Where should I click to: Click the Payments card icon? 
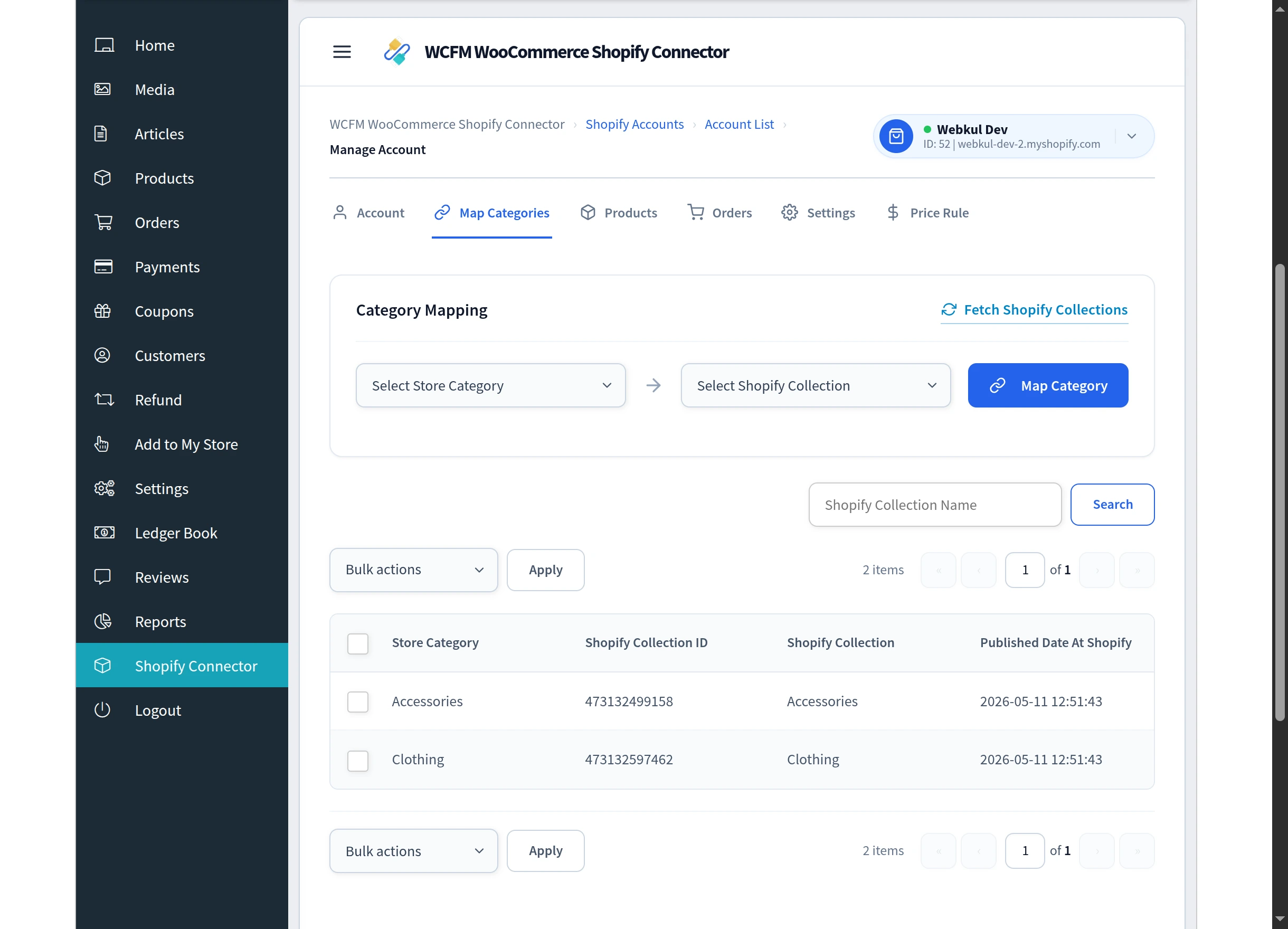[103, 267]
